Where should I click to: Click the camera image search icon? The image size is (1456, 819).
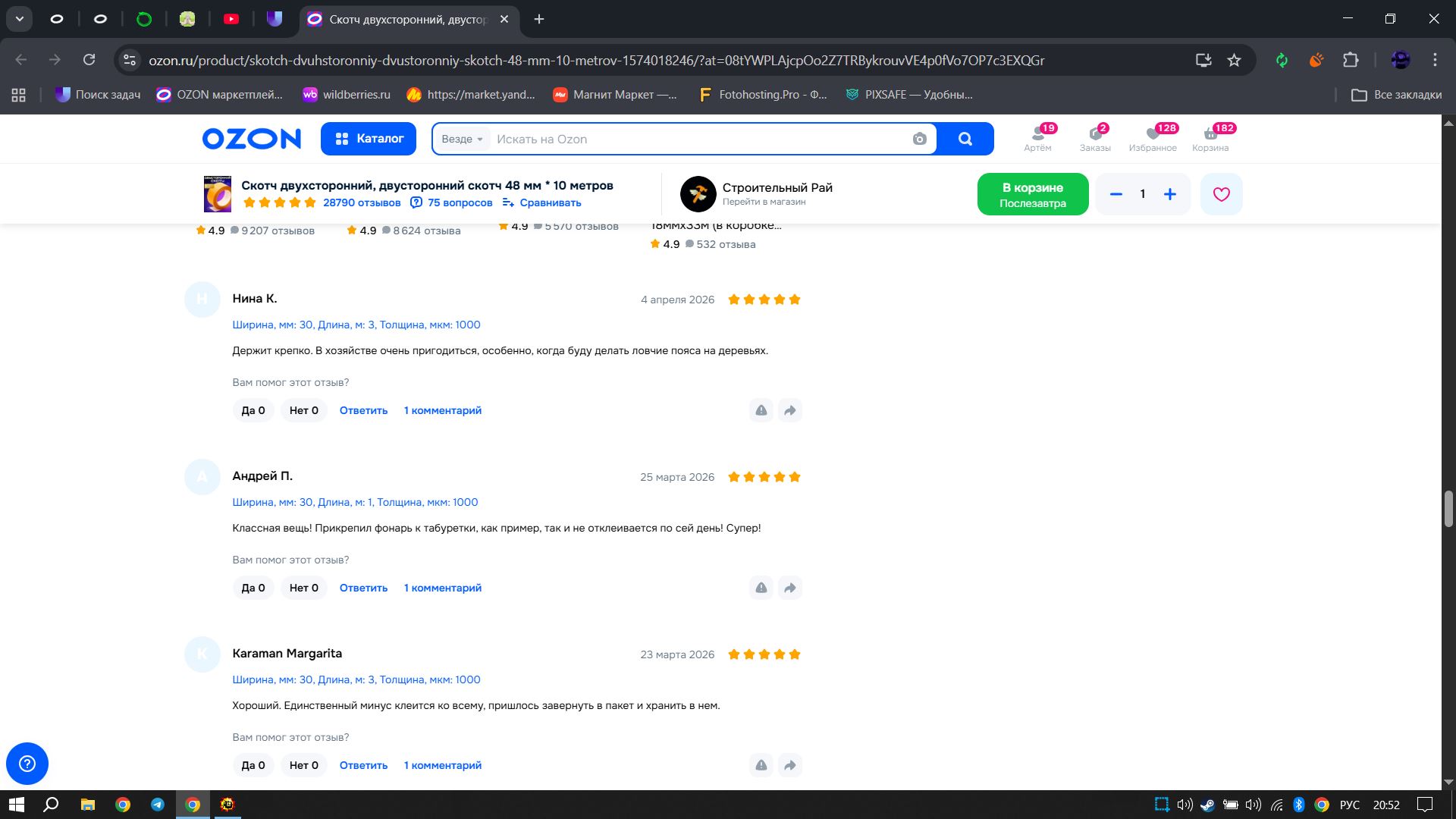coord(919,139)
